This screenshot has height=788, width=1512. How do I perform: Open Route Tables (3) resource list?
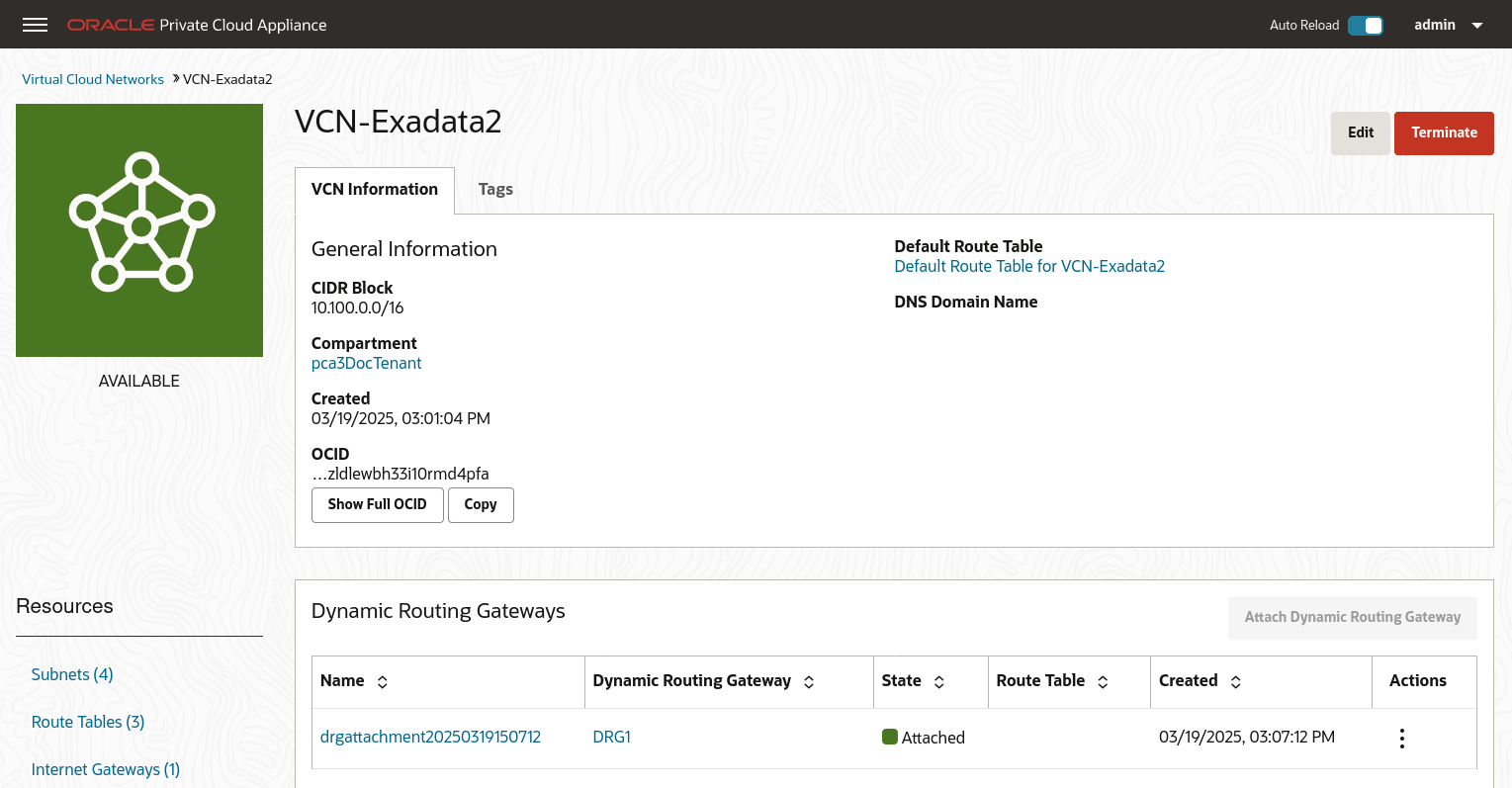pyautogui.click(x=88, y=722)
